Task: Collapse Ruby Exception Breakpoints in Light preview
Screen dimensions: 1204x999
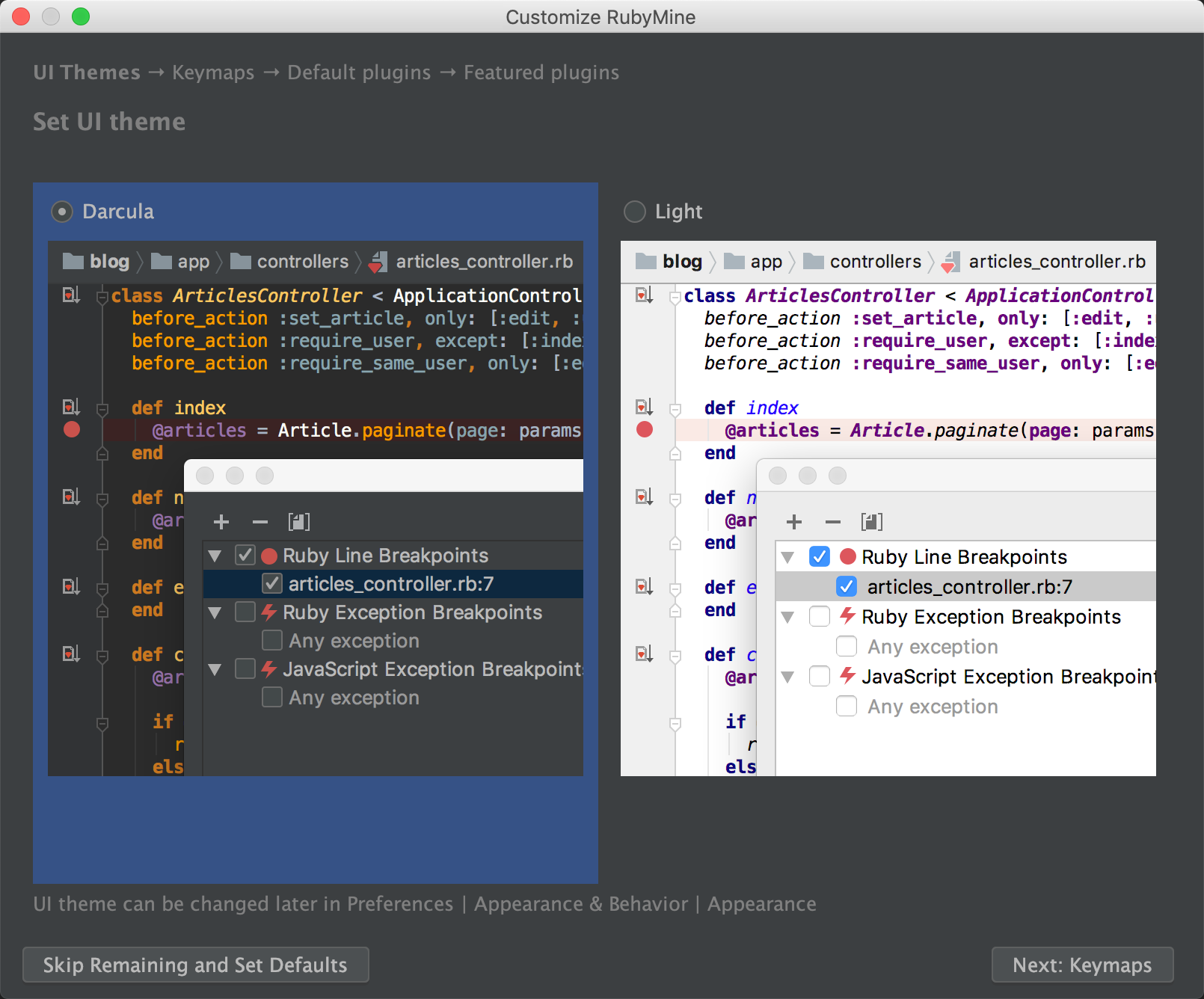Action: (x=787, y=618)
